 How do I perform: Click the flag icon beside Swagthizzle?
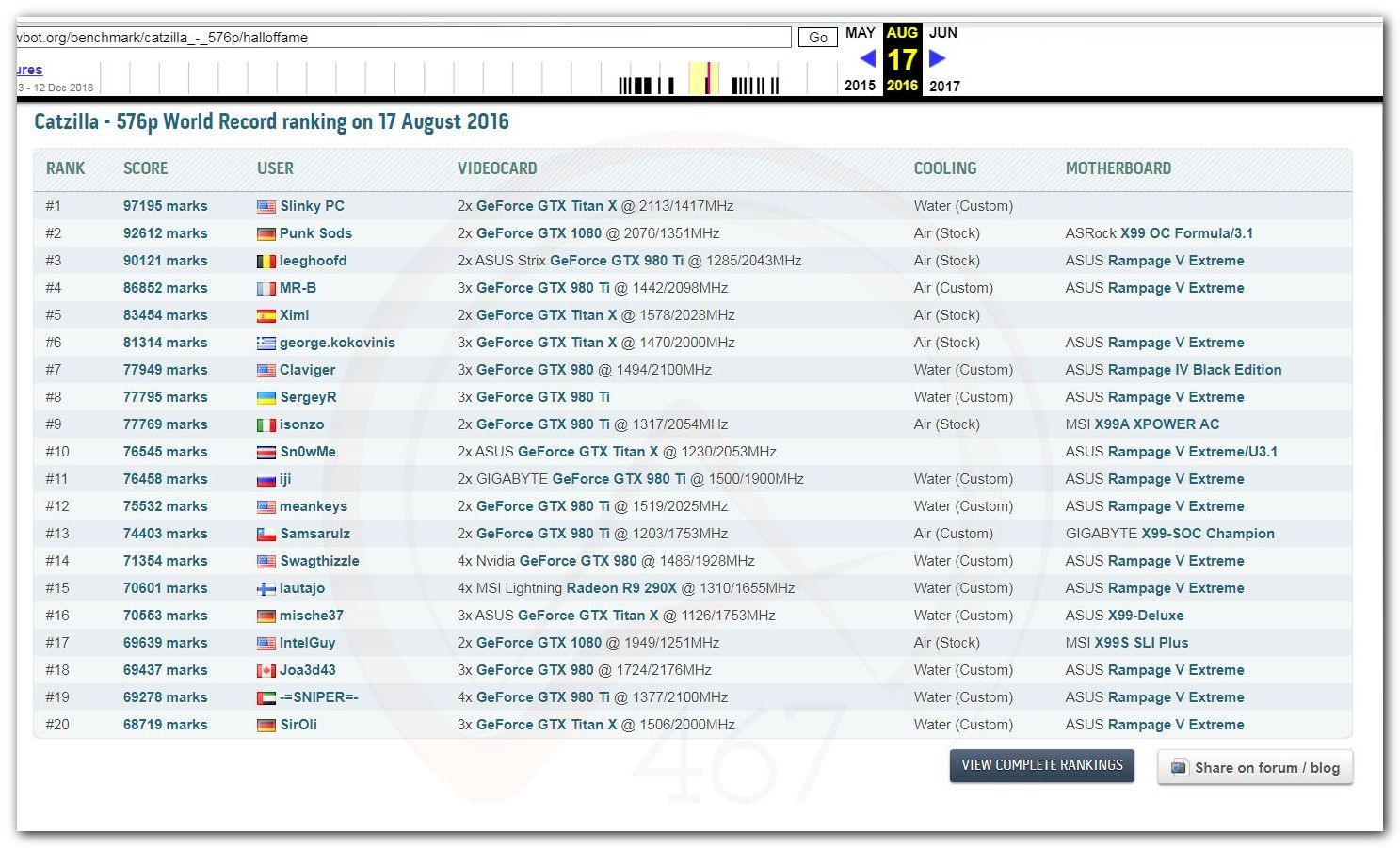click(x=266, y=561)
